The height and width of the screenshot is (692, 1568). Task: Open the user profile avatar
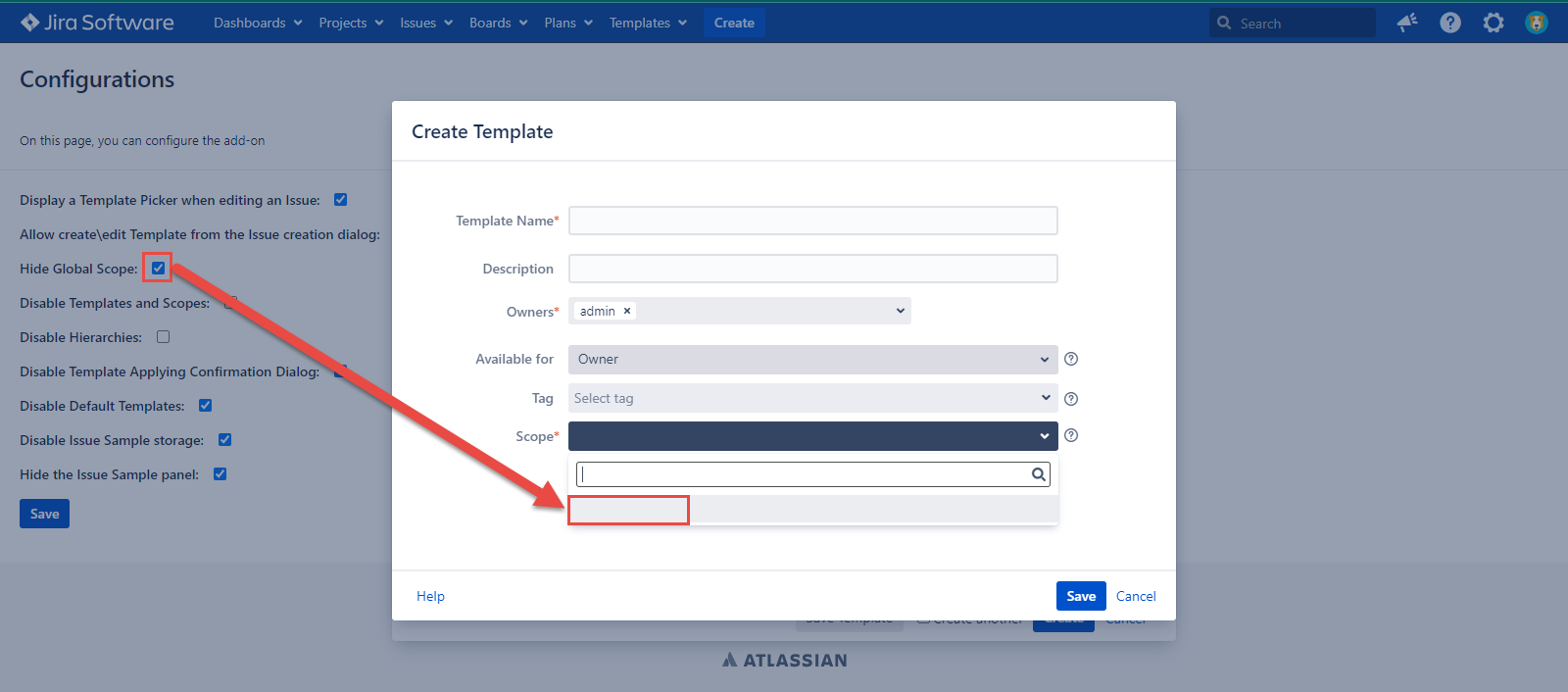coord(1536,23)
